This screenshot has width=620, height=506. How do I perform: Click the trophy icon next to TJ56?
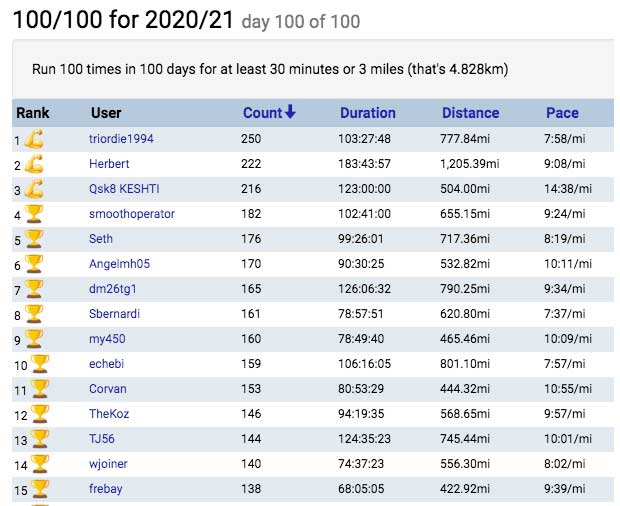click(x=40, y=439)
